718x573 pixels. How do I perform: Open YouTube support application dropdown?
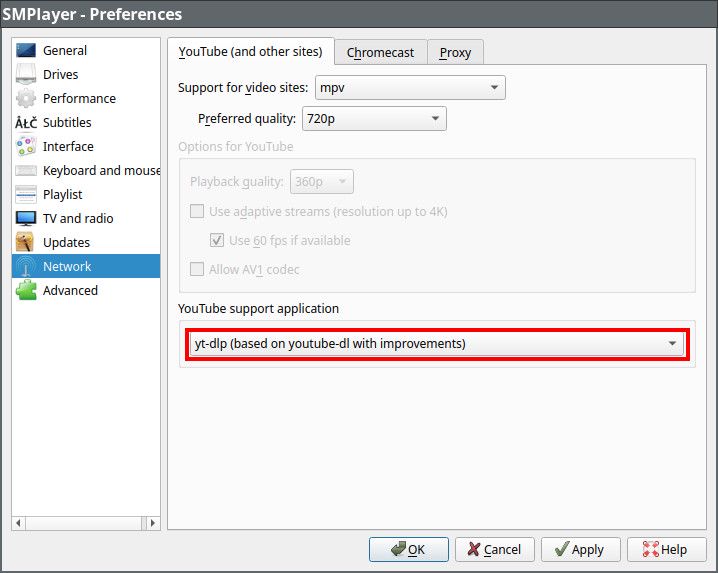436,344
